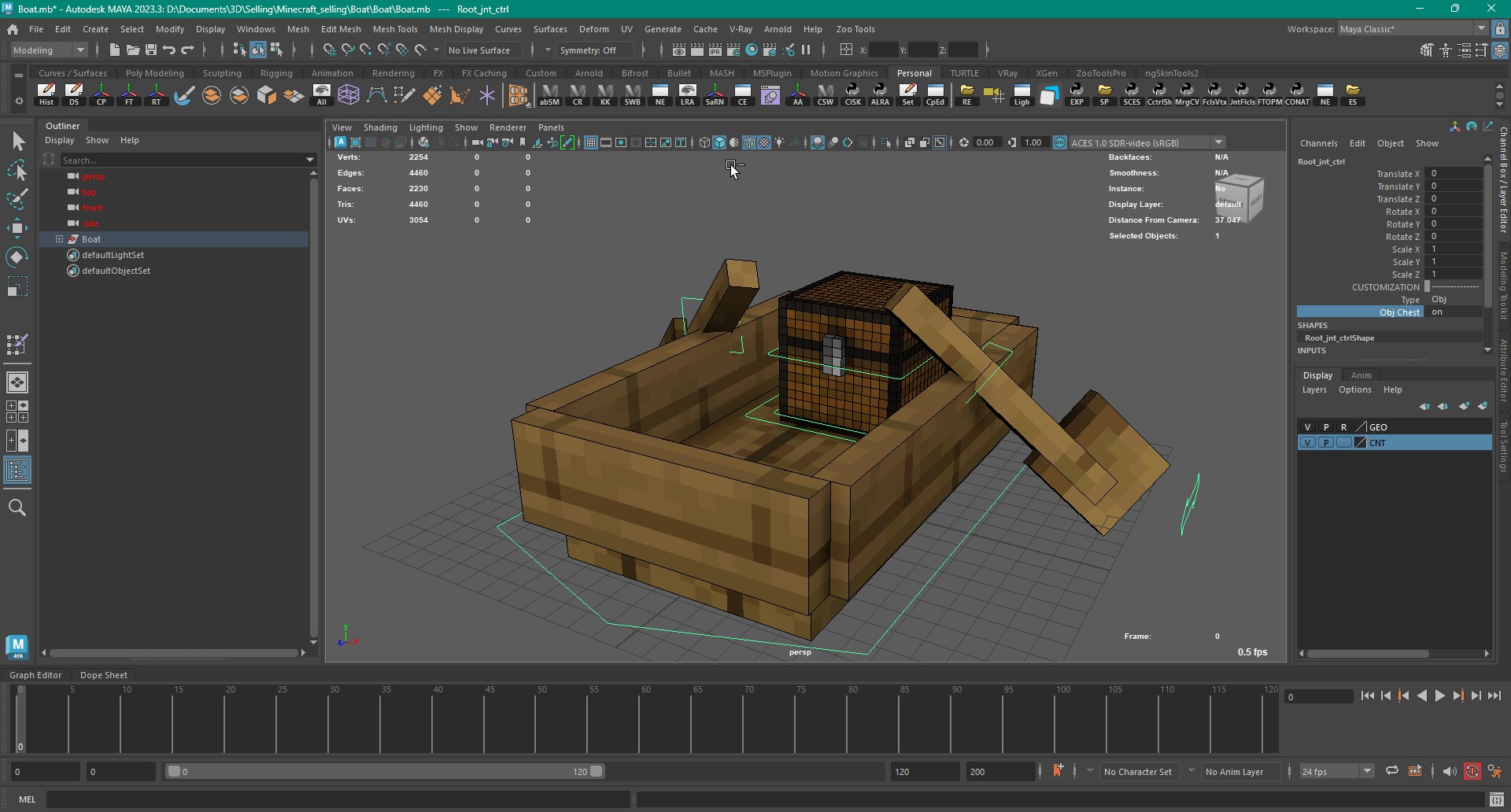Click the FT freeze transform shelf icon
Screen dimensions: 1511x812
(129, 94)
